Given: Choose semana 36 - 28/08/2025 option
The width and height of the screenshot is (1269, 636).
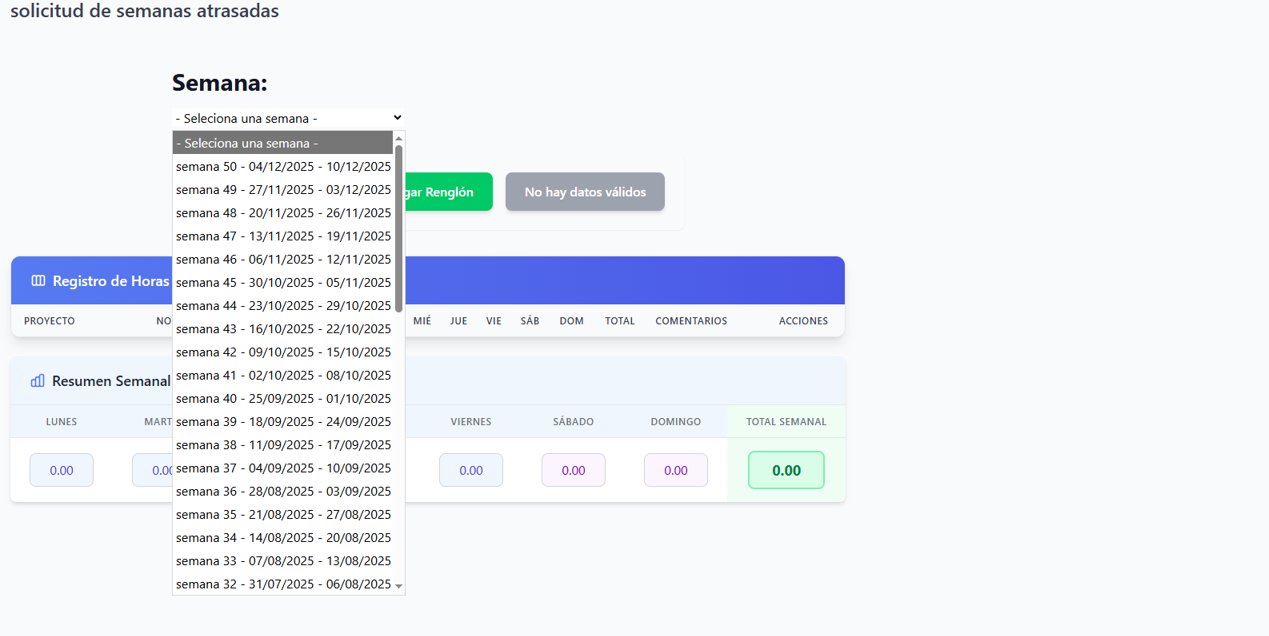Looking at the screenshot, I should point(283,491).
